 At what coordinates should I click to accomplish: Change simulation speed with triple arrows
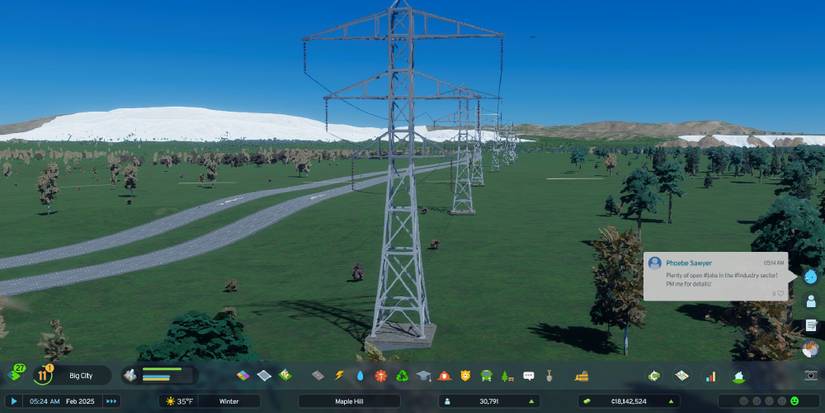point(111,401)
